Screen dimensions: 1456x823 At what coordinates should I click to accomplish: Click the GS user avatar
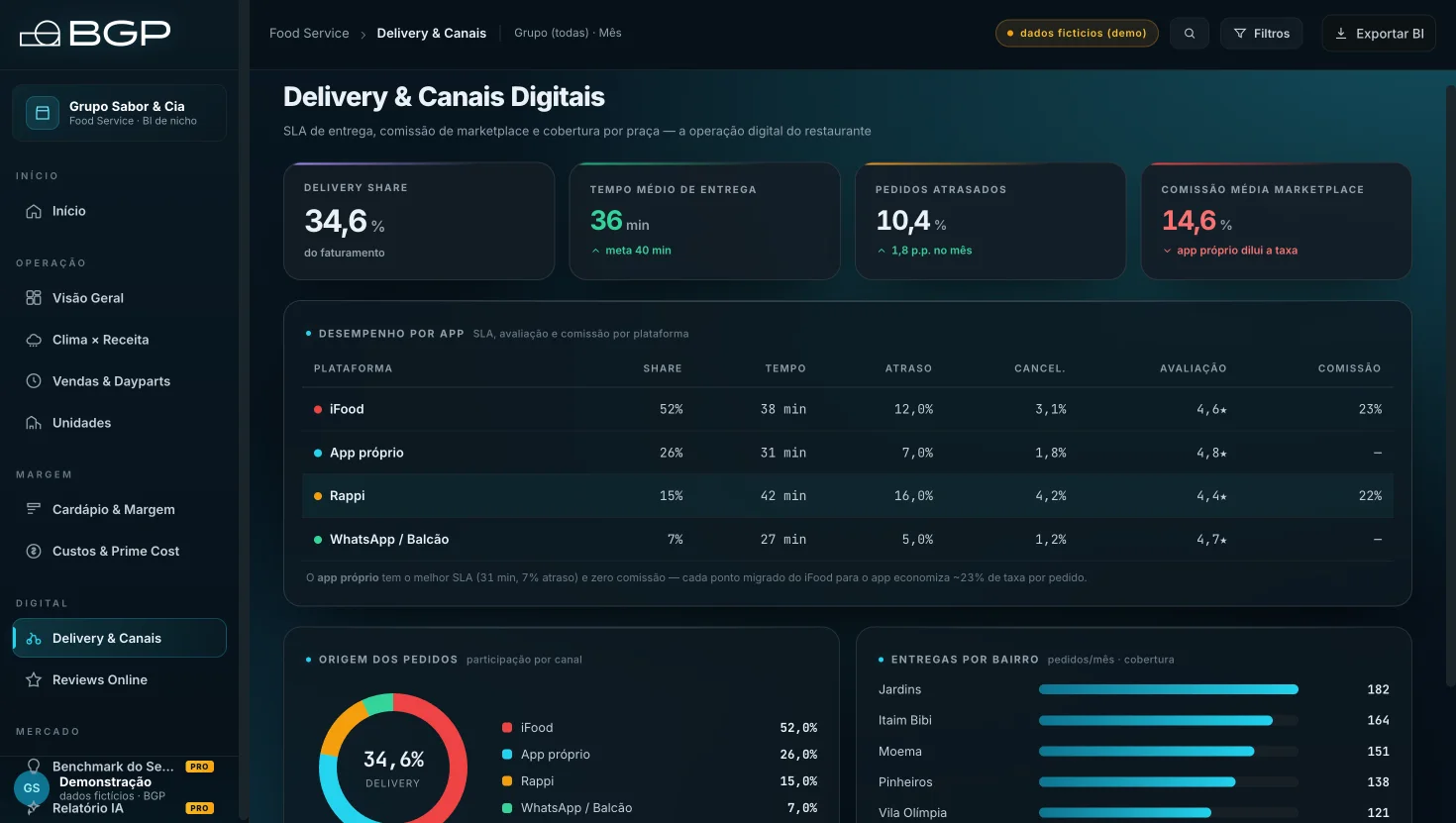tap(32, 788)
